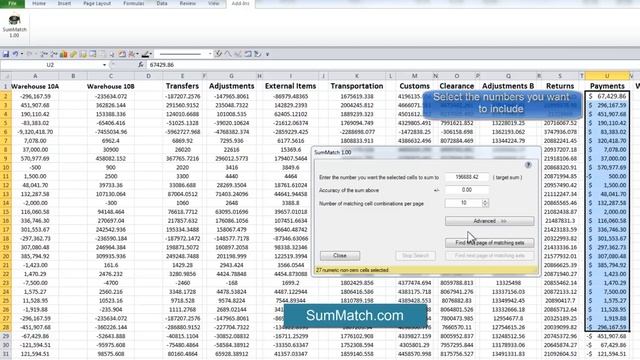
Task: Click cell A8 showing 37,000.00
Action: click(x=35, y=150)
